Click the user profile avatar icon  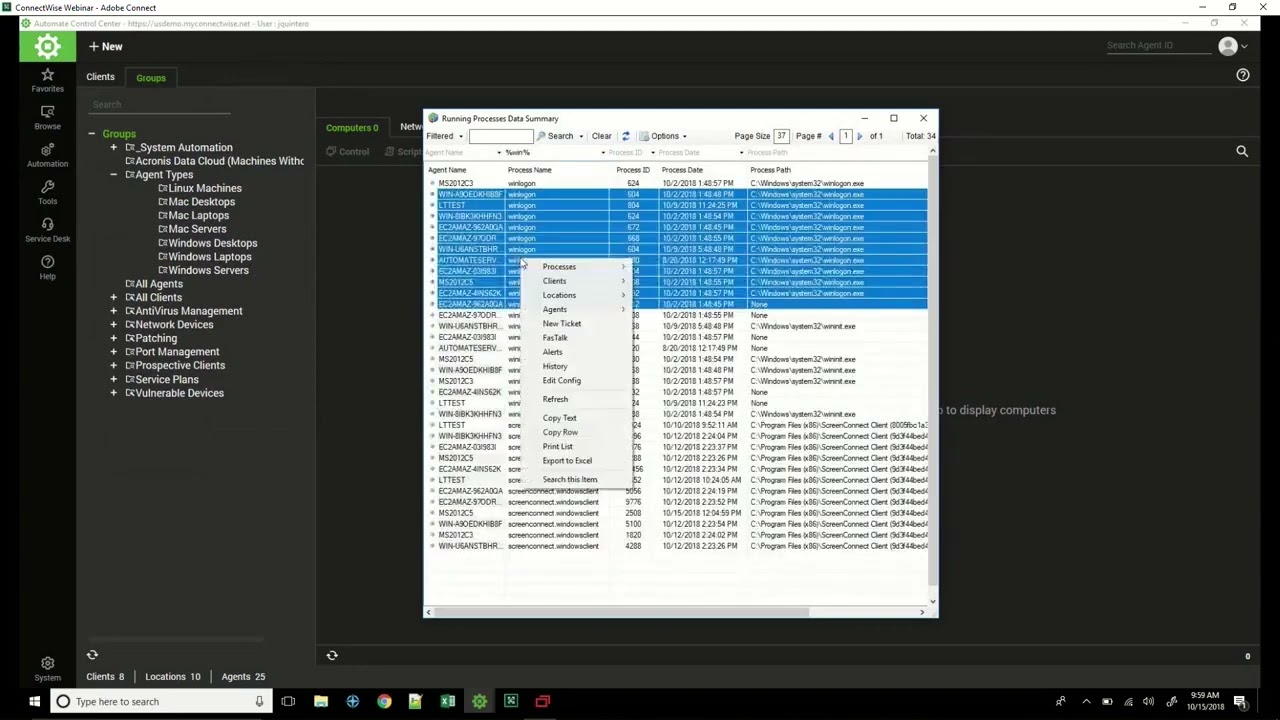[x=1228, y=46]
